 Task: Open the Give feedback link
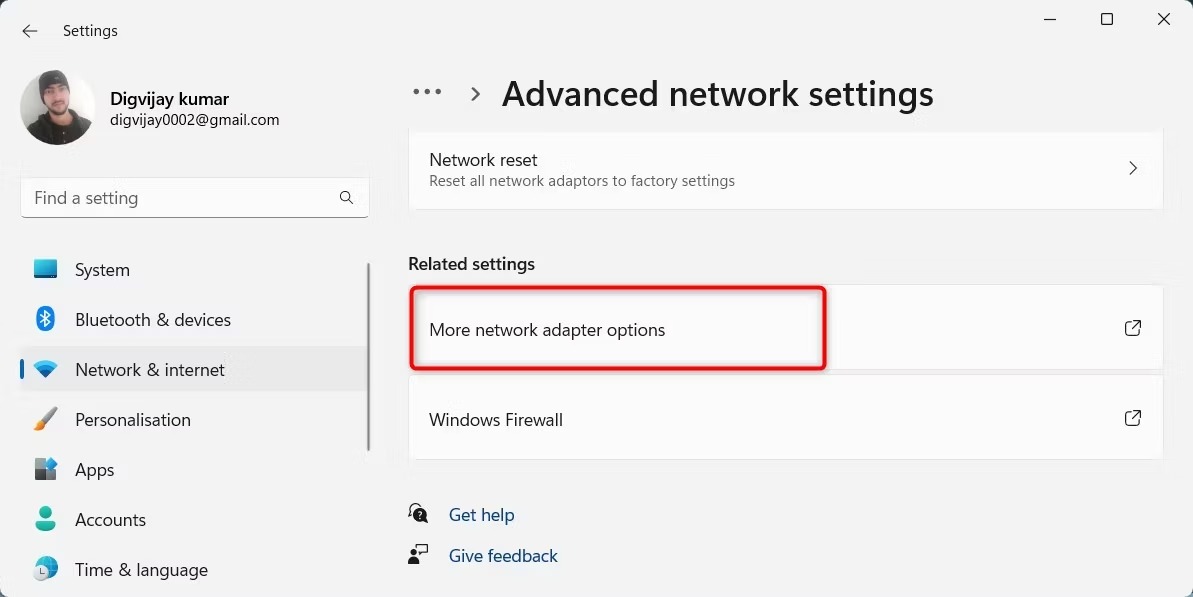503,556
